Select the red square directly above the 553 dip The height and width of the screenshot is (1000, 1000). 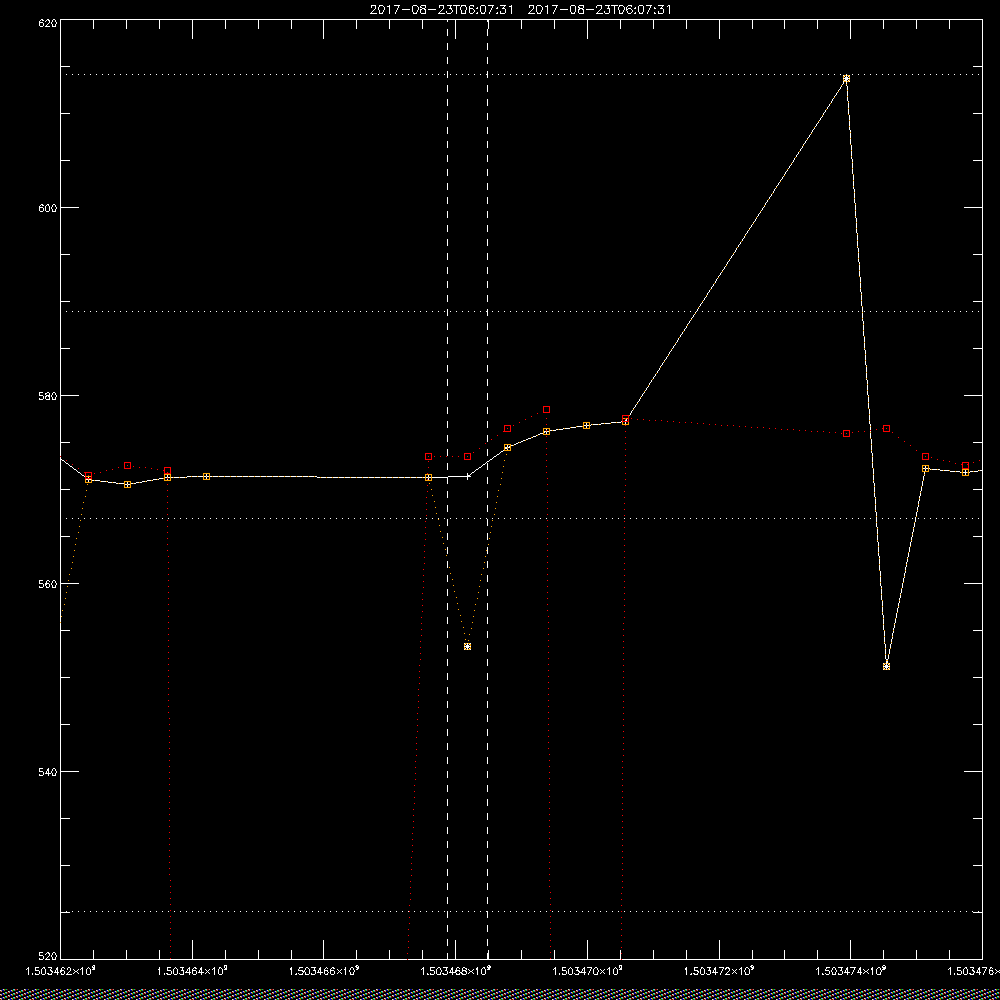coord(467,457)
